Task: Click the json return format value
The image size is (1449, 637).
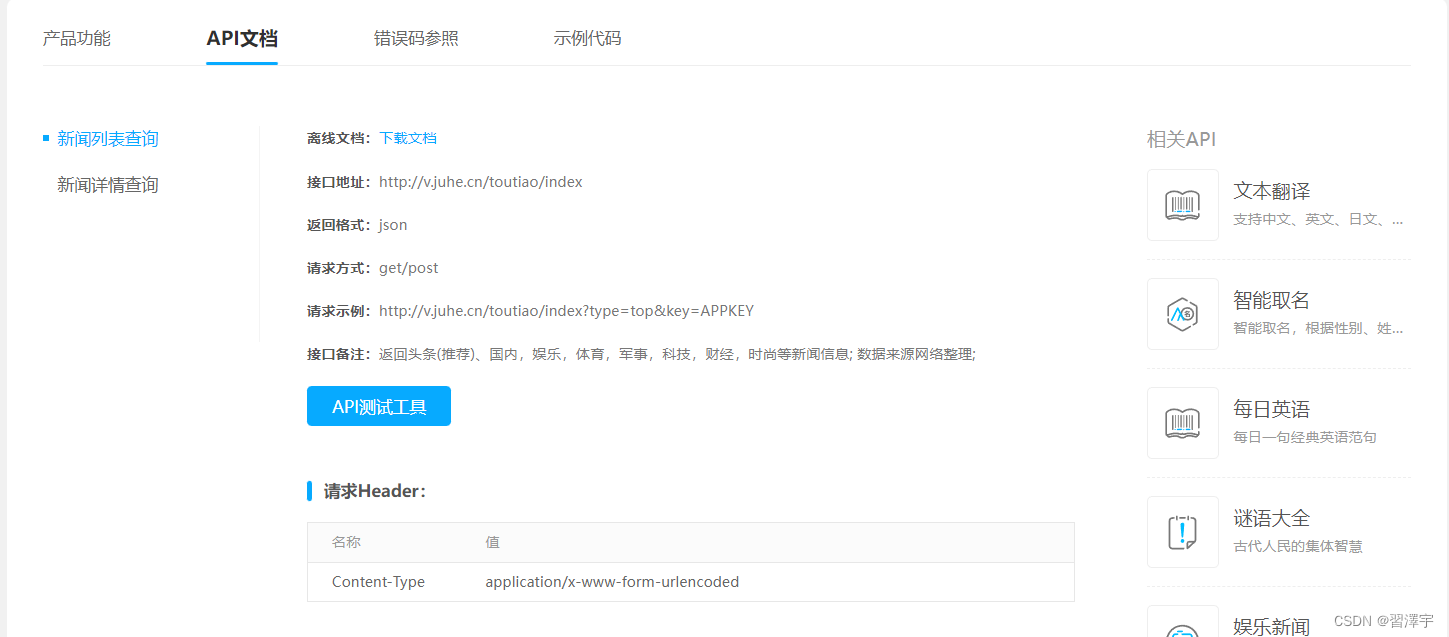Action: [393, 225]
